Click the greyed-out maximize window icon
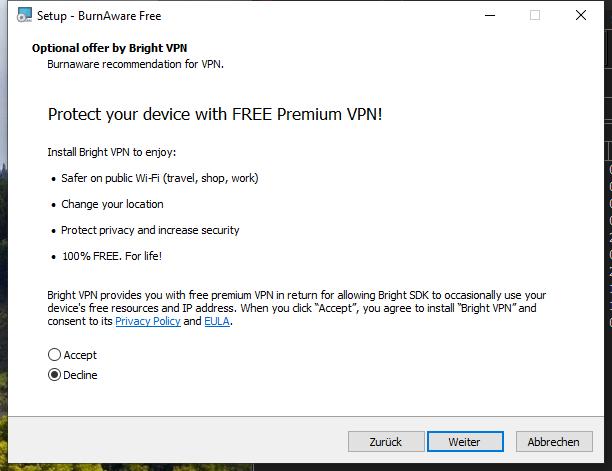This screenshot has height=471, width=612. tap(535, 15)
